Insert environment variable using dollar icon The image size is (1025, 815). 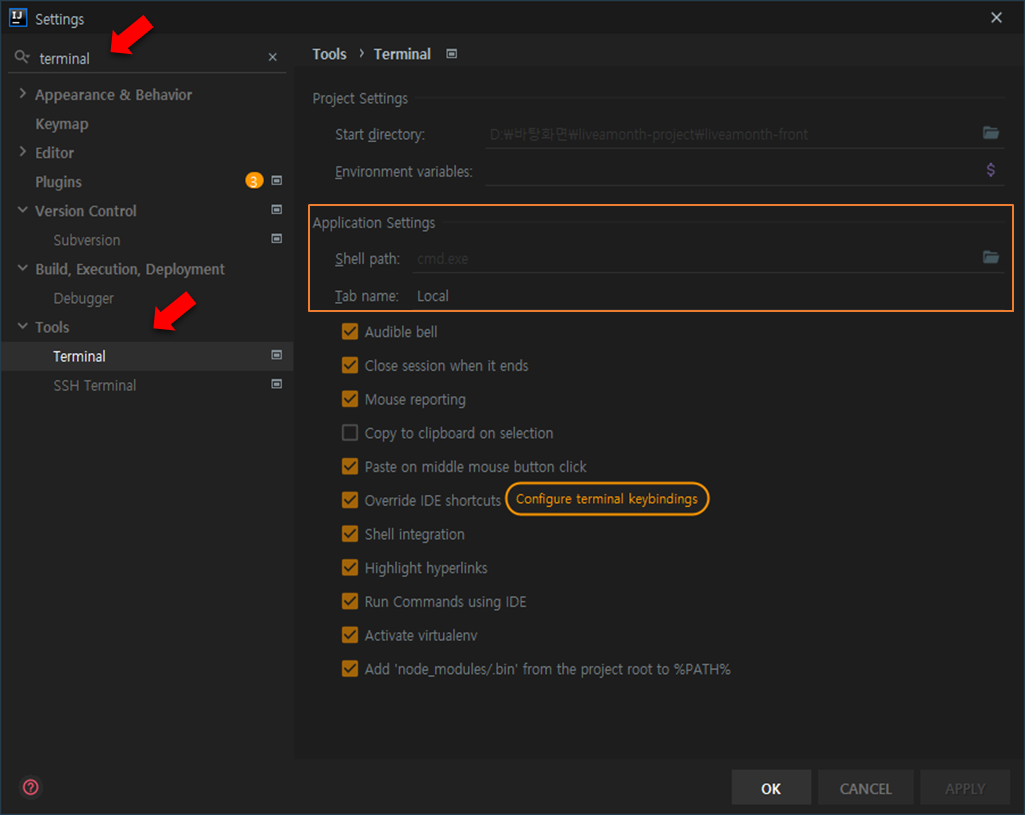[x=990, y=169]
